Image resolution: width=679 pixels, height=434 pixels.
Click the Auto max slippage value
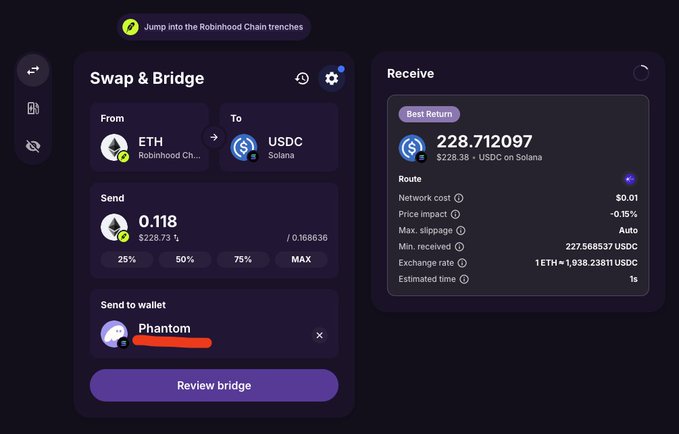point(628,230)
